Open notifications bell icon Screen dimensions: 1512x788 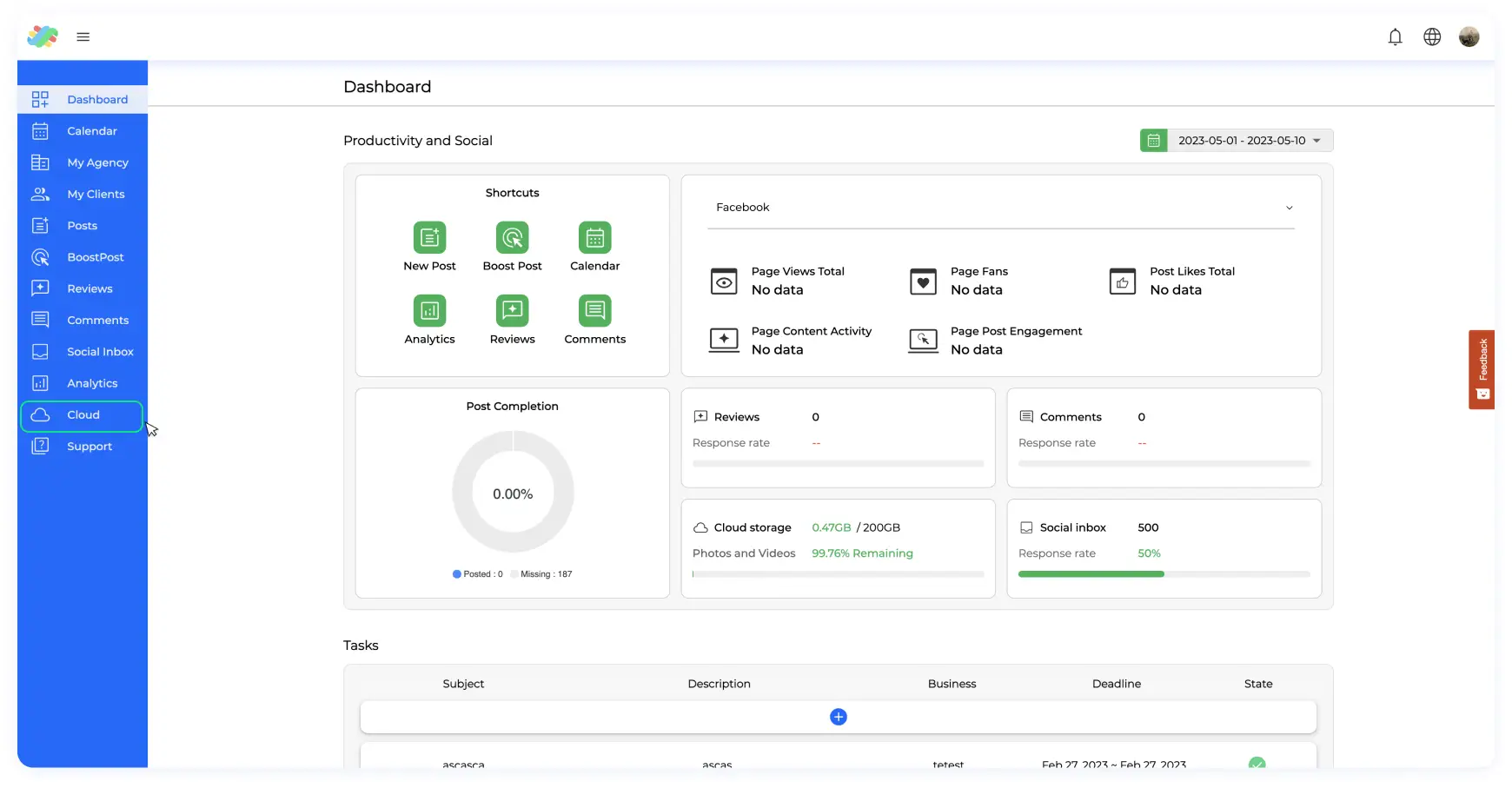1395,36
